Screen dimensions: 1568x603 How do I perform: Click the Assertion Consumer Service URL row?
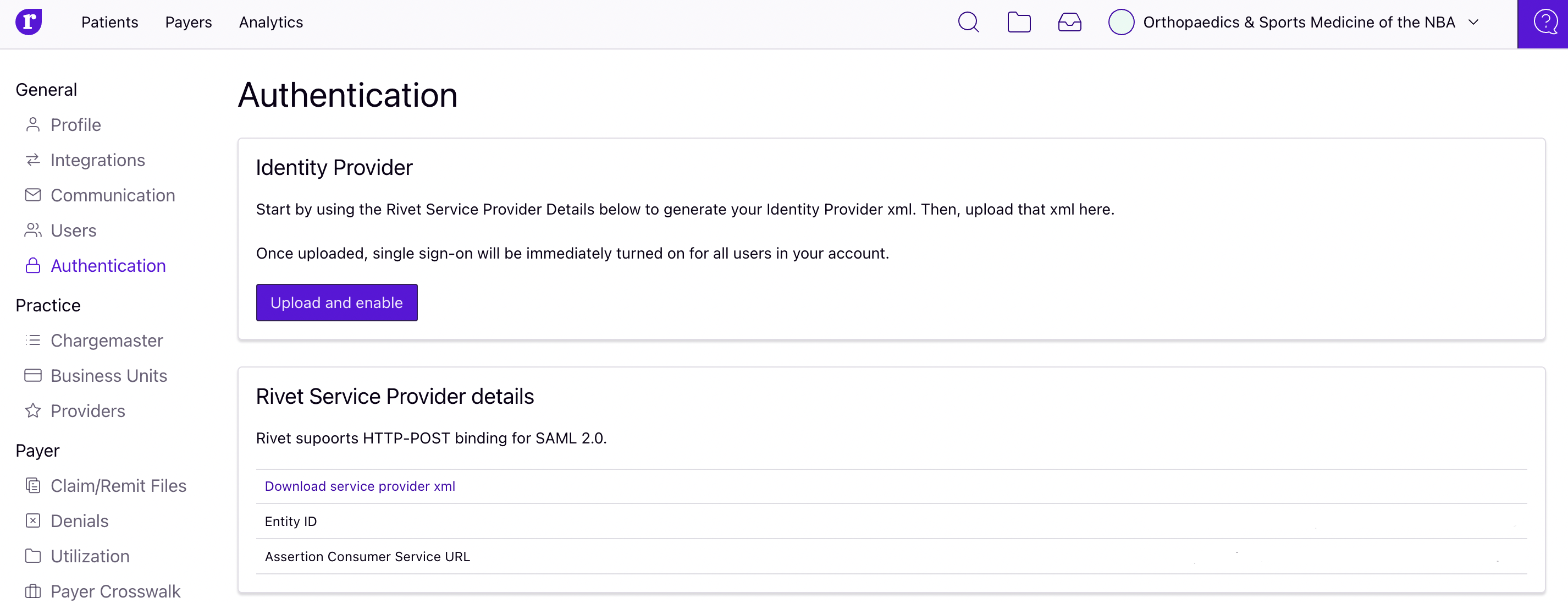tap(891, 557)
